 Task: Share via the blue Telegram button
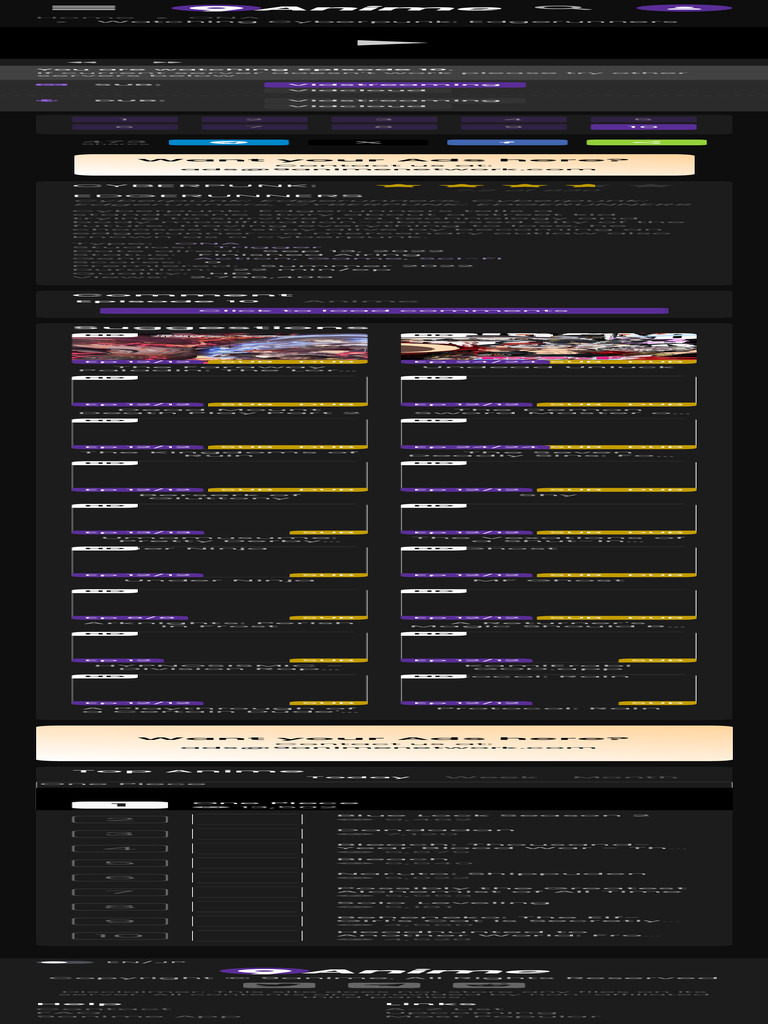point(229,142)
